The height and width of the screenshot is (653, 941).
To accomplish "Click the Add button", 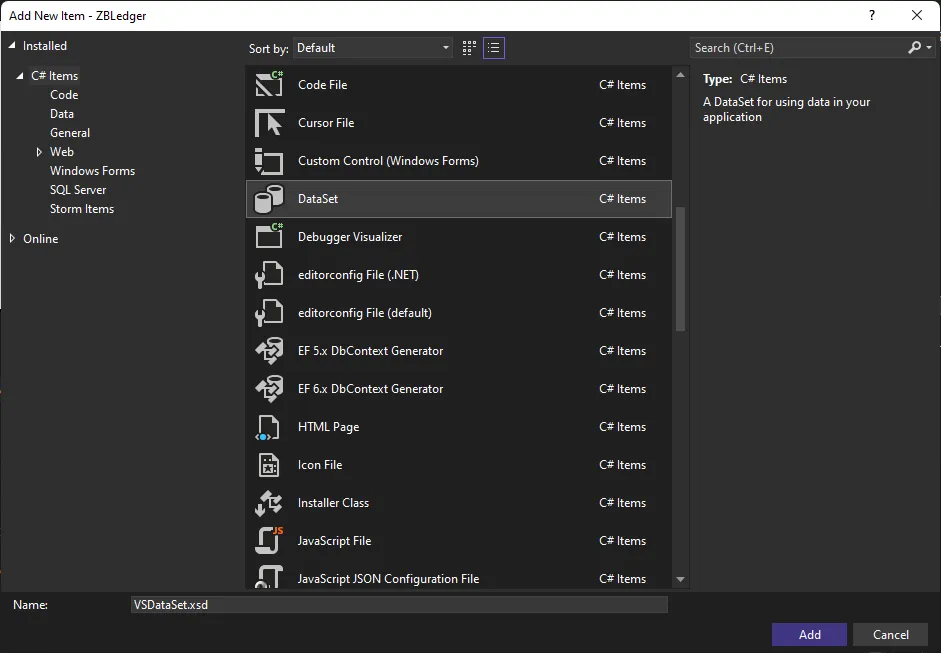I will [809, 634].
